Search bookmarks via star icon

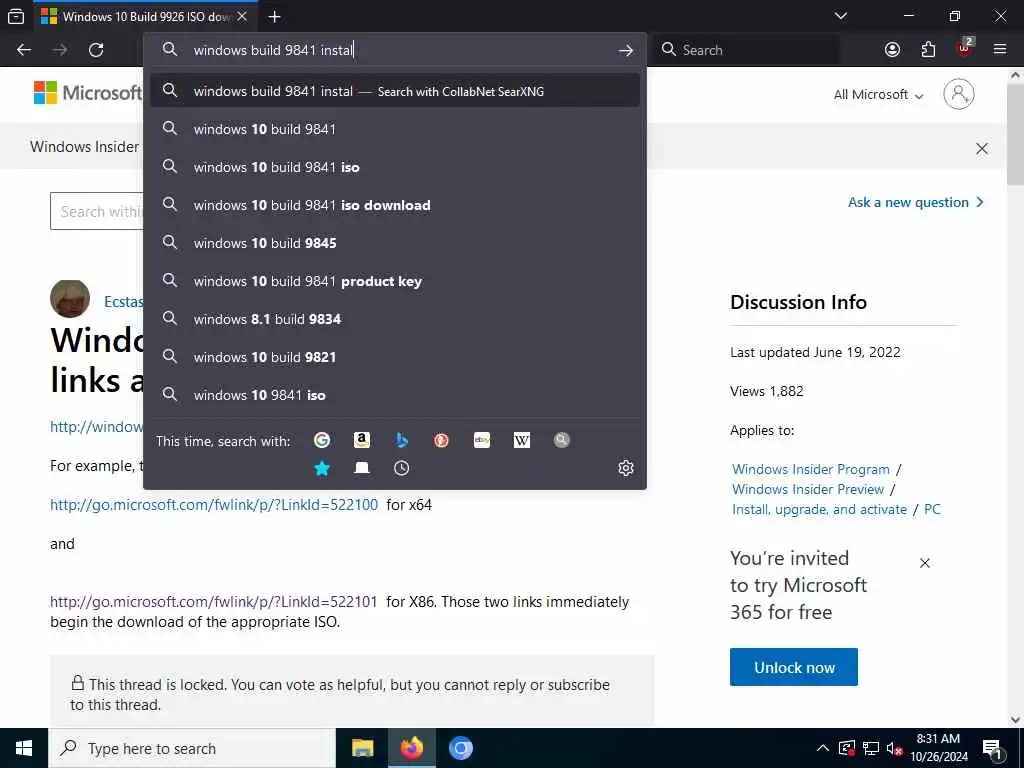click(321, 468)
